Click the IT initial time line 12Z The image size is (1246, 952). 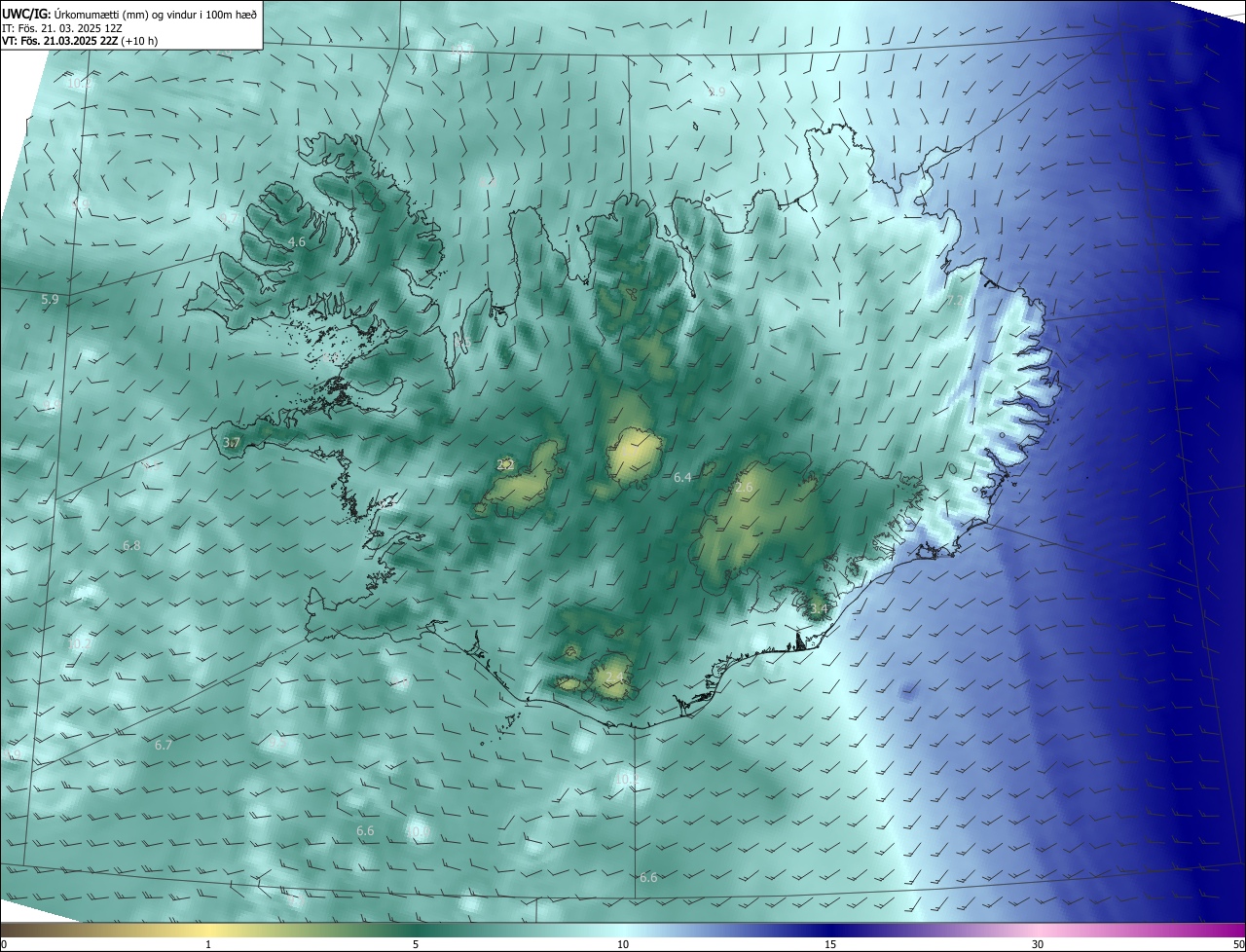tap(62, 28)
